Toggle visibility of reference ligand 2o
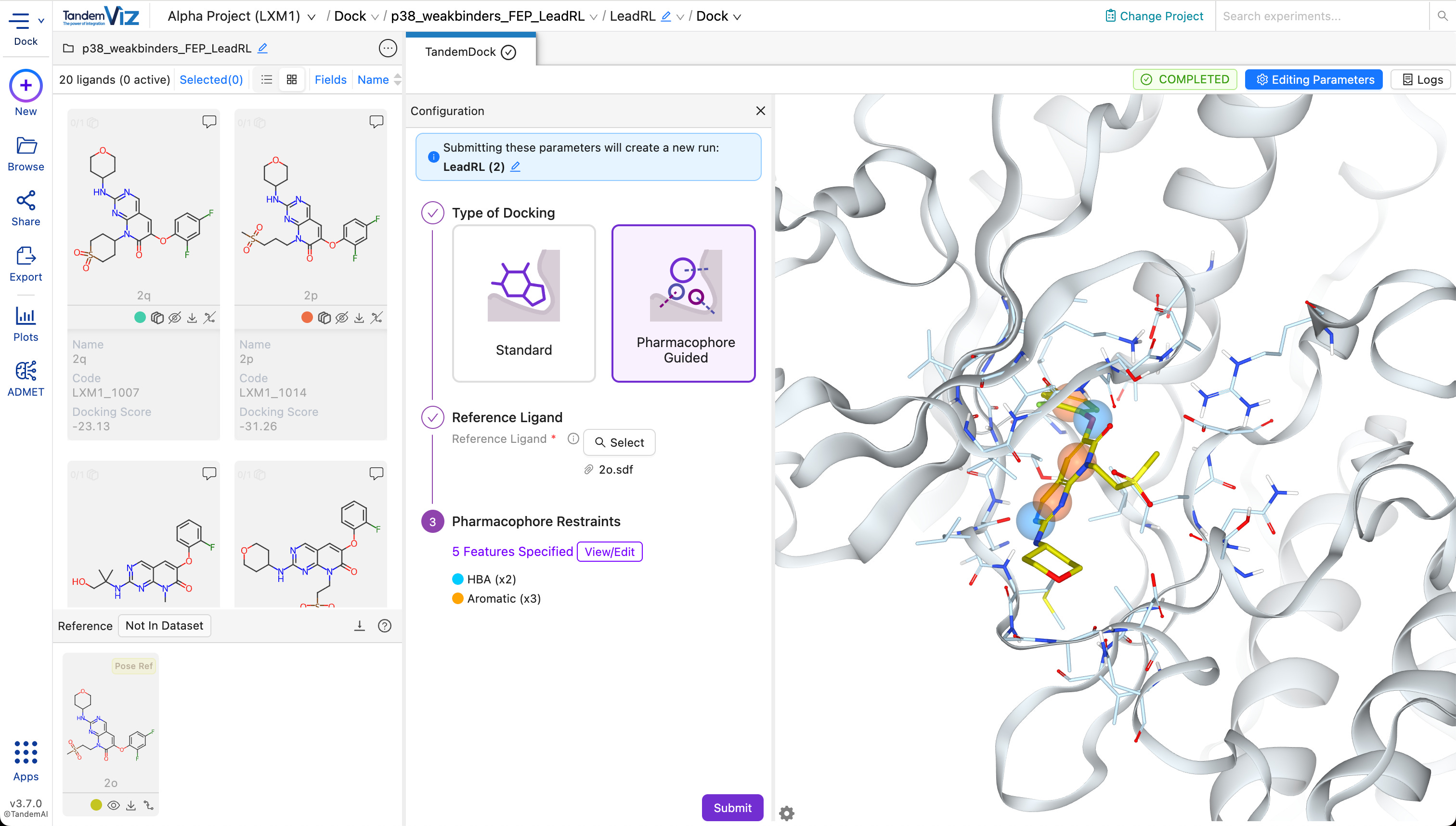The image size is (1456, 826). [114, 805]
